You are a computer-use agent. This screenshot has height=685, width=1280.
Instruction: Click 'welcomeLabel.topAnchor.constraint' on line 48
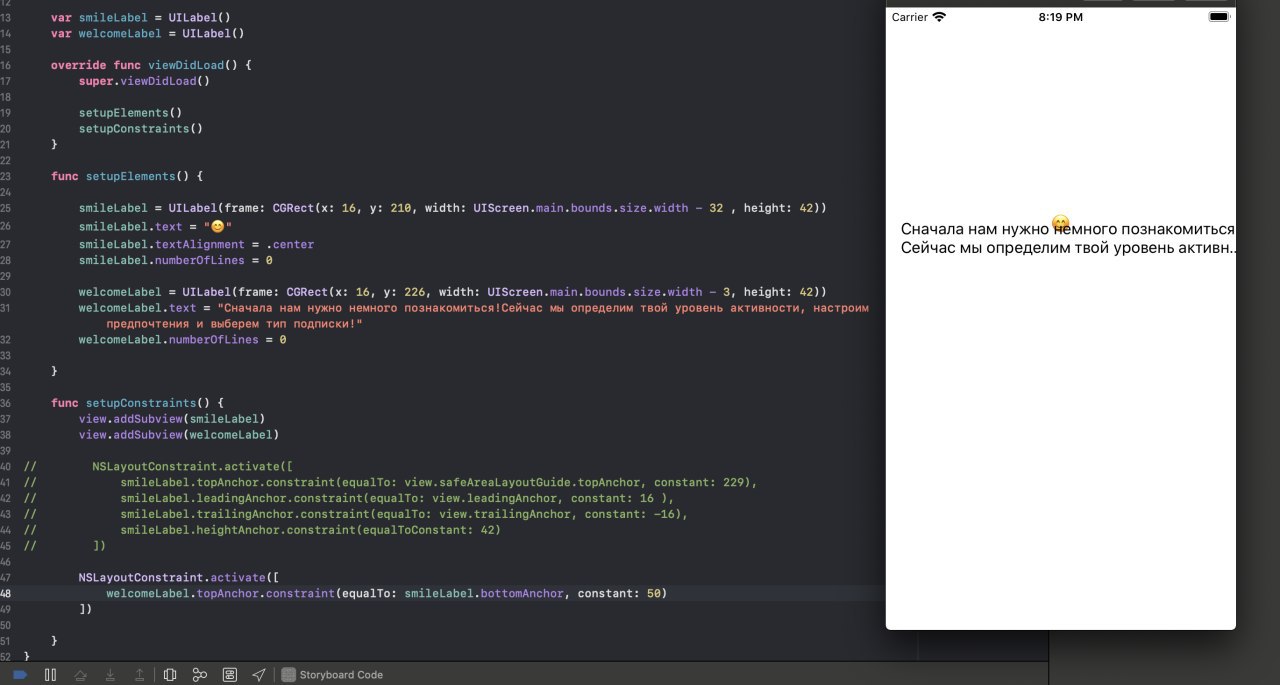(x=220, y=593)
